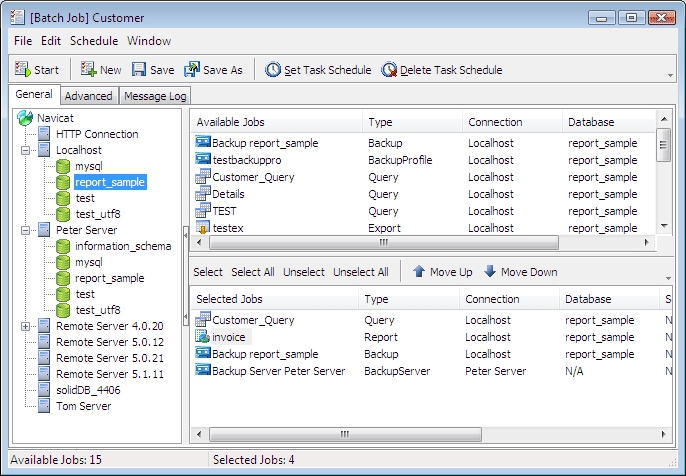Switch to the Message Log tab
The image size is (686, 476).
coord(155,96)
